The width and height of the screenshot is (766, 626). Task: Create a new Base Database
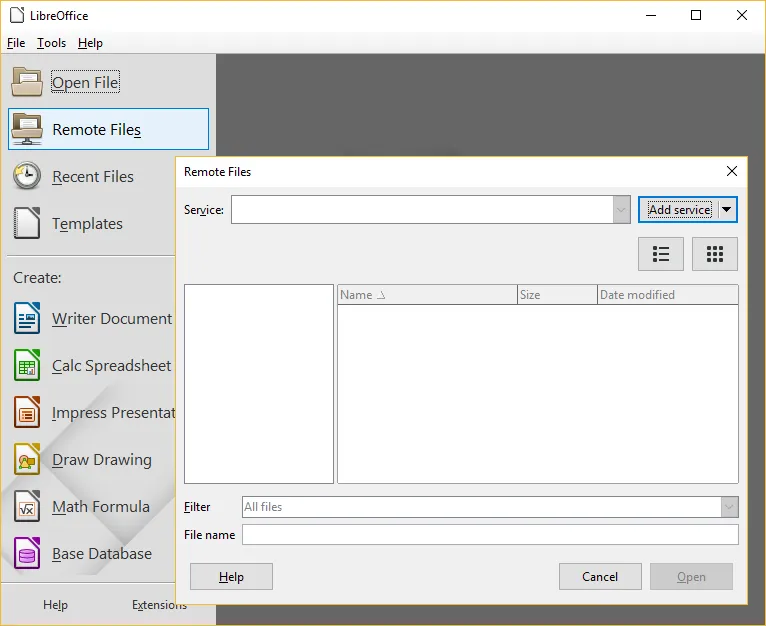pyautogui.click(x=102, y=554)
